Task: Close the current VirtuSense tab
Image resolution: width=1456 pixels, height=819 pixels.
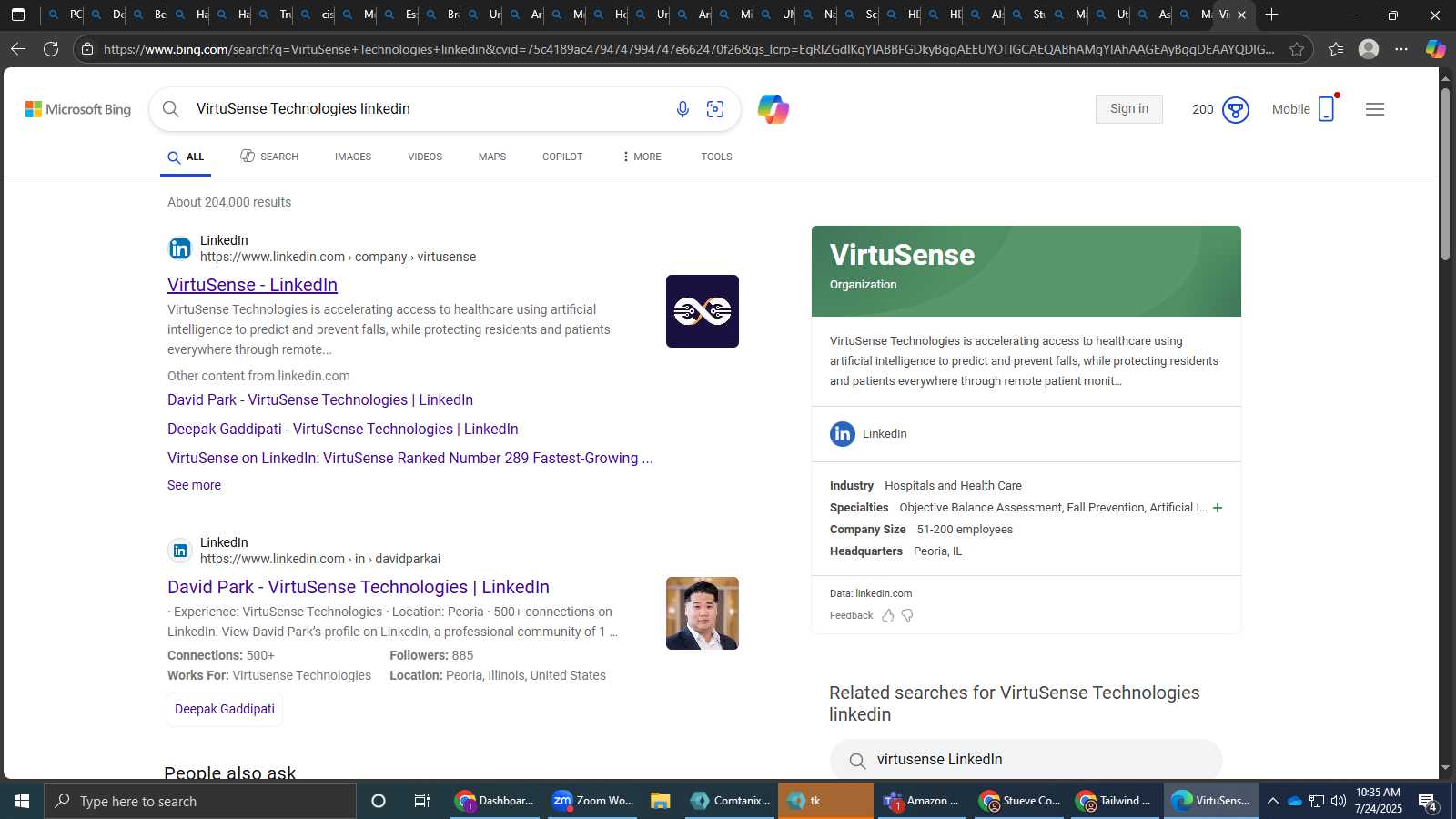Action: click(x=1241, y=15)
